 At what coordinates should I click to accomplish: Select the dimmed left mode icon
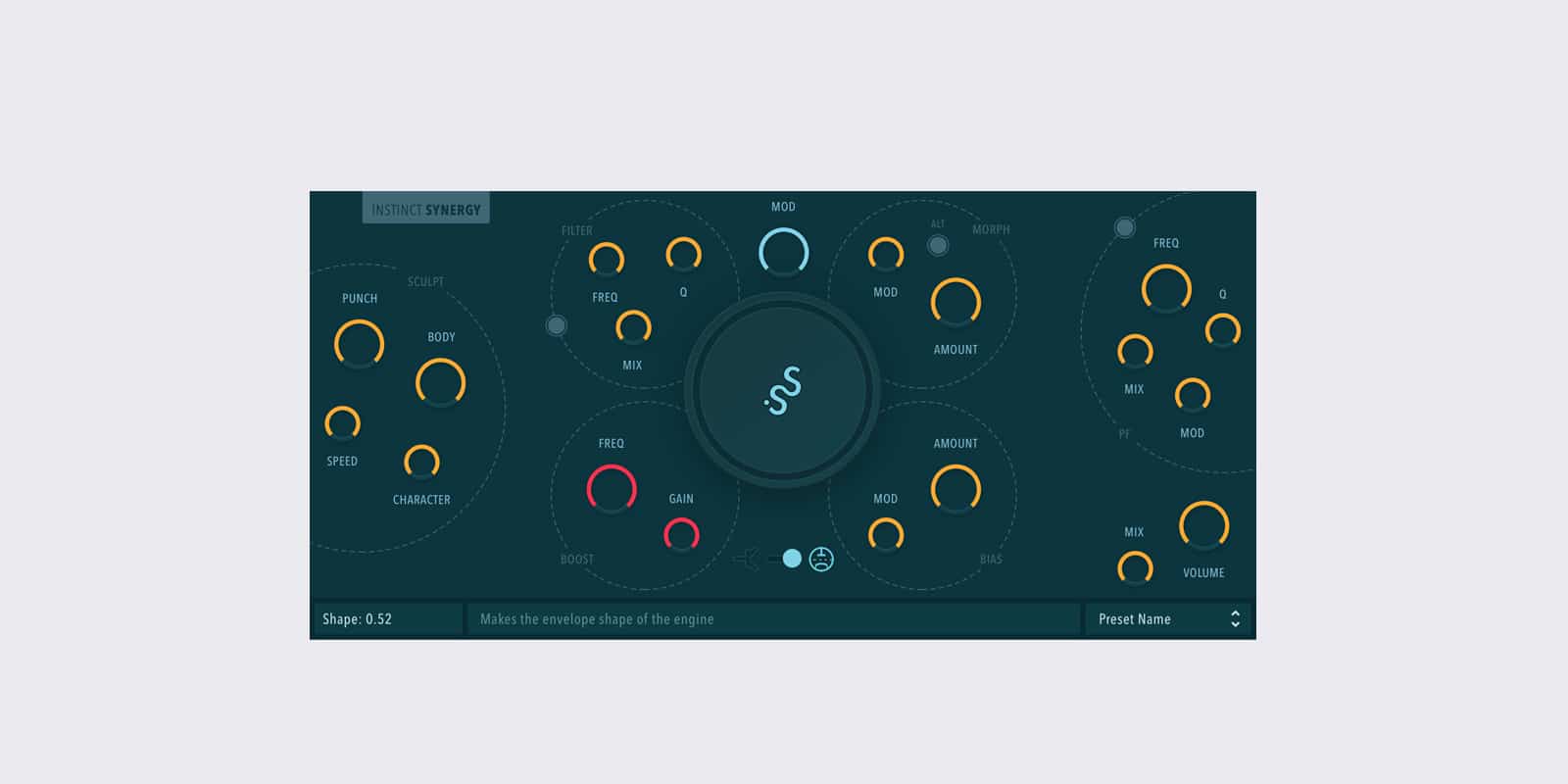(x=747, y=560)
